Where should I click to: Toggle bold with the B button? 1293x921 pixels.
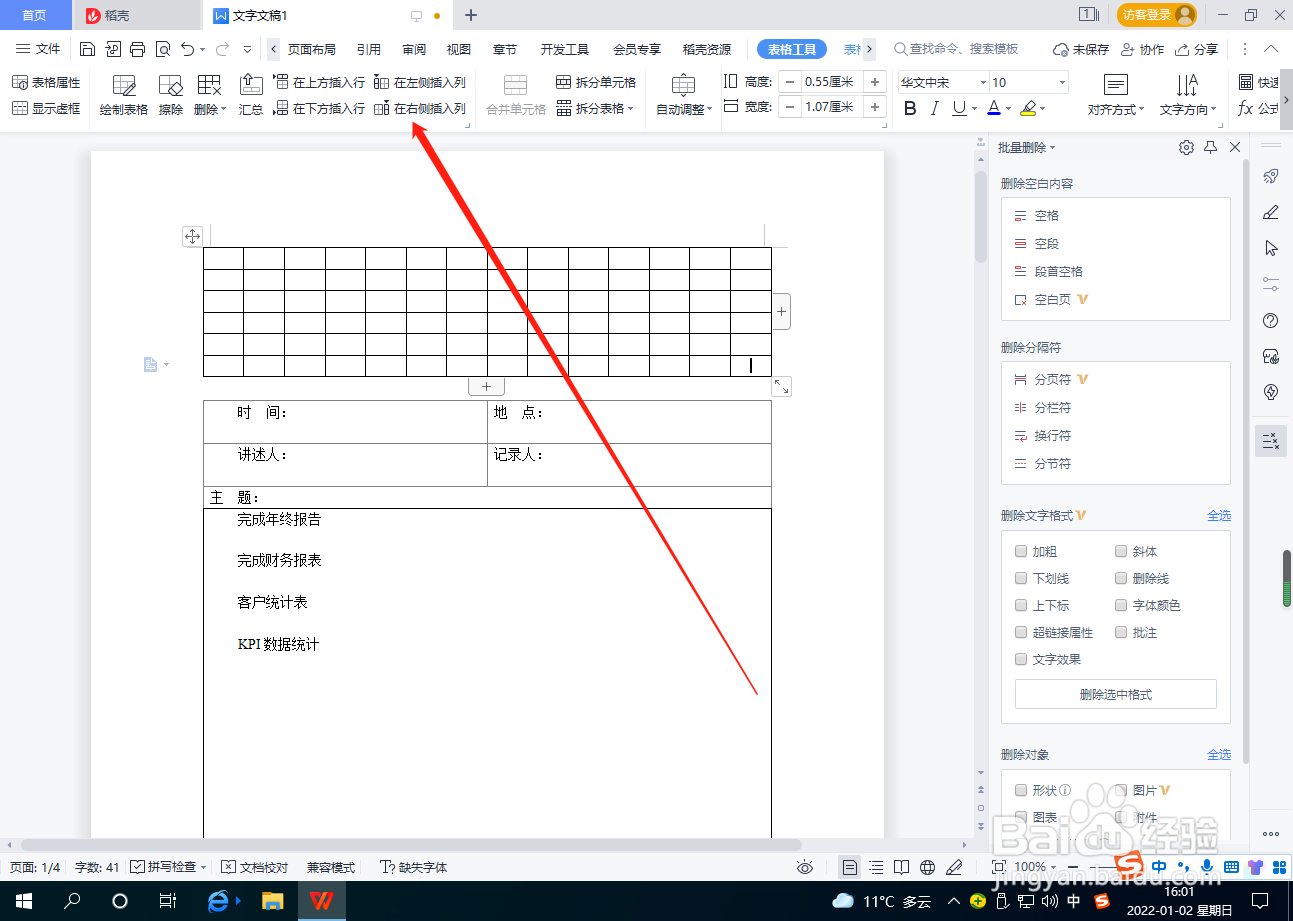coord(910,107)
